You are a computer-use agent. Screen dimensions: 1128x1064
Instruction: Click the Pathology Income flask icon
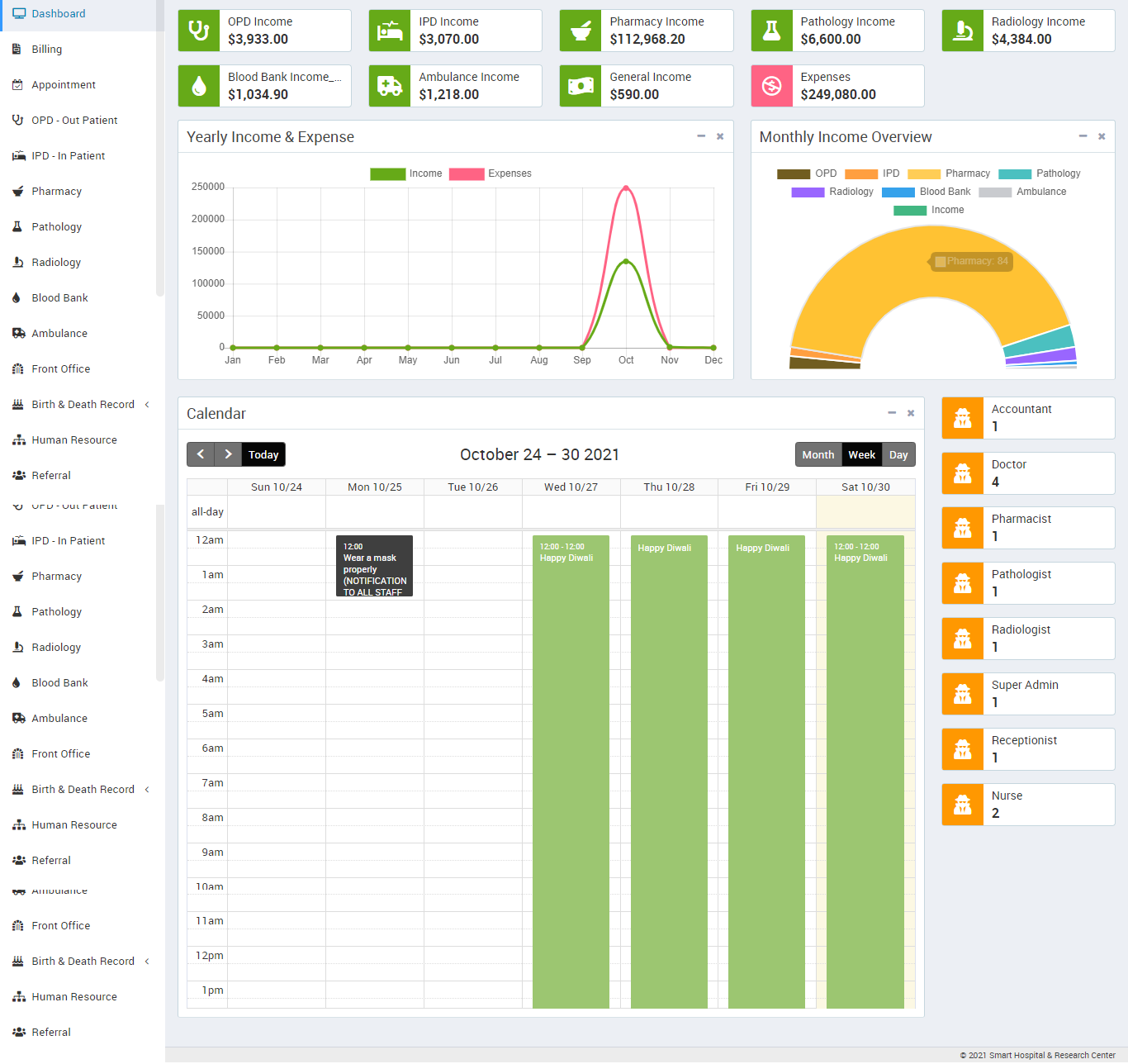coord(772,31)
